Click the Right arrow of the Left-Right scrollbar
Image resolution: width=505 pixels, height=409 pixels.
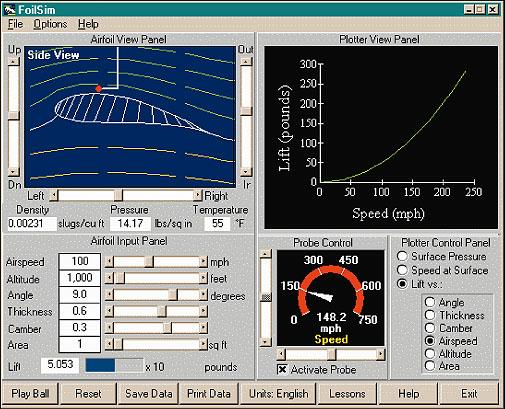pyautogui.click(x=198, y=195)
